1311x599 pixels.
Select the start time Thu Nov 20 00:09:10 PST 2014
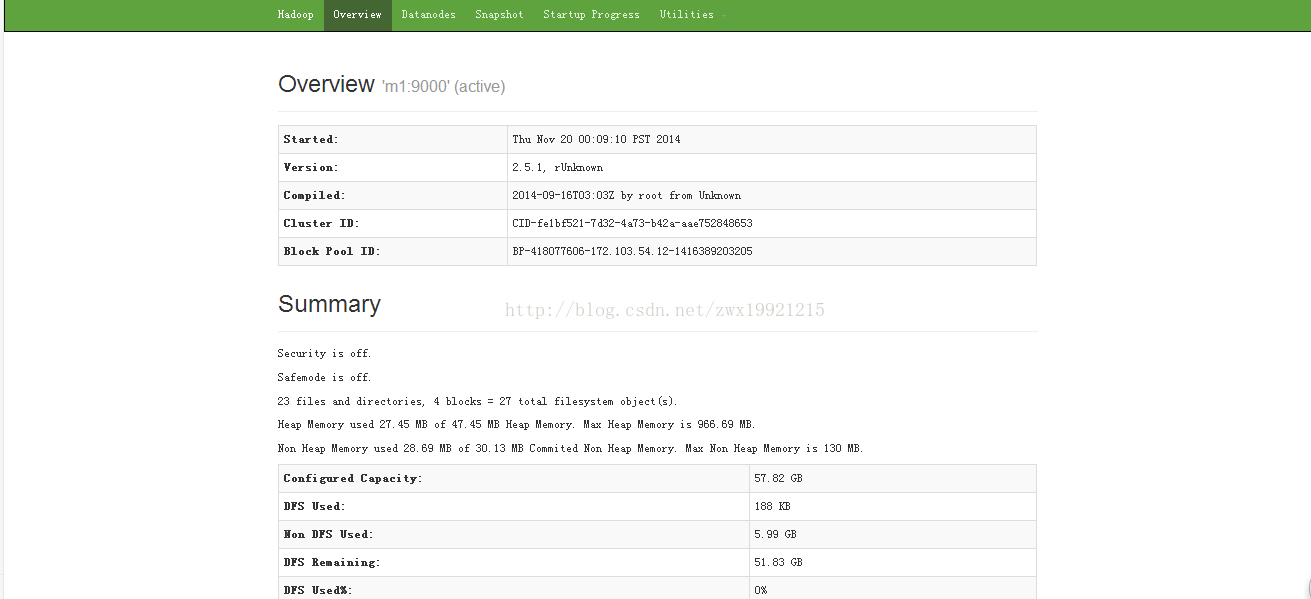pos(596,139)
